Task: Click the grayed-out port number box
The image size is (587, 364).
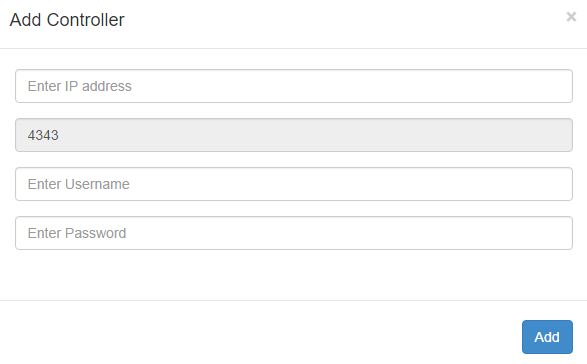Action: (x=294, y=135)
